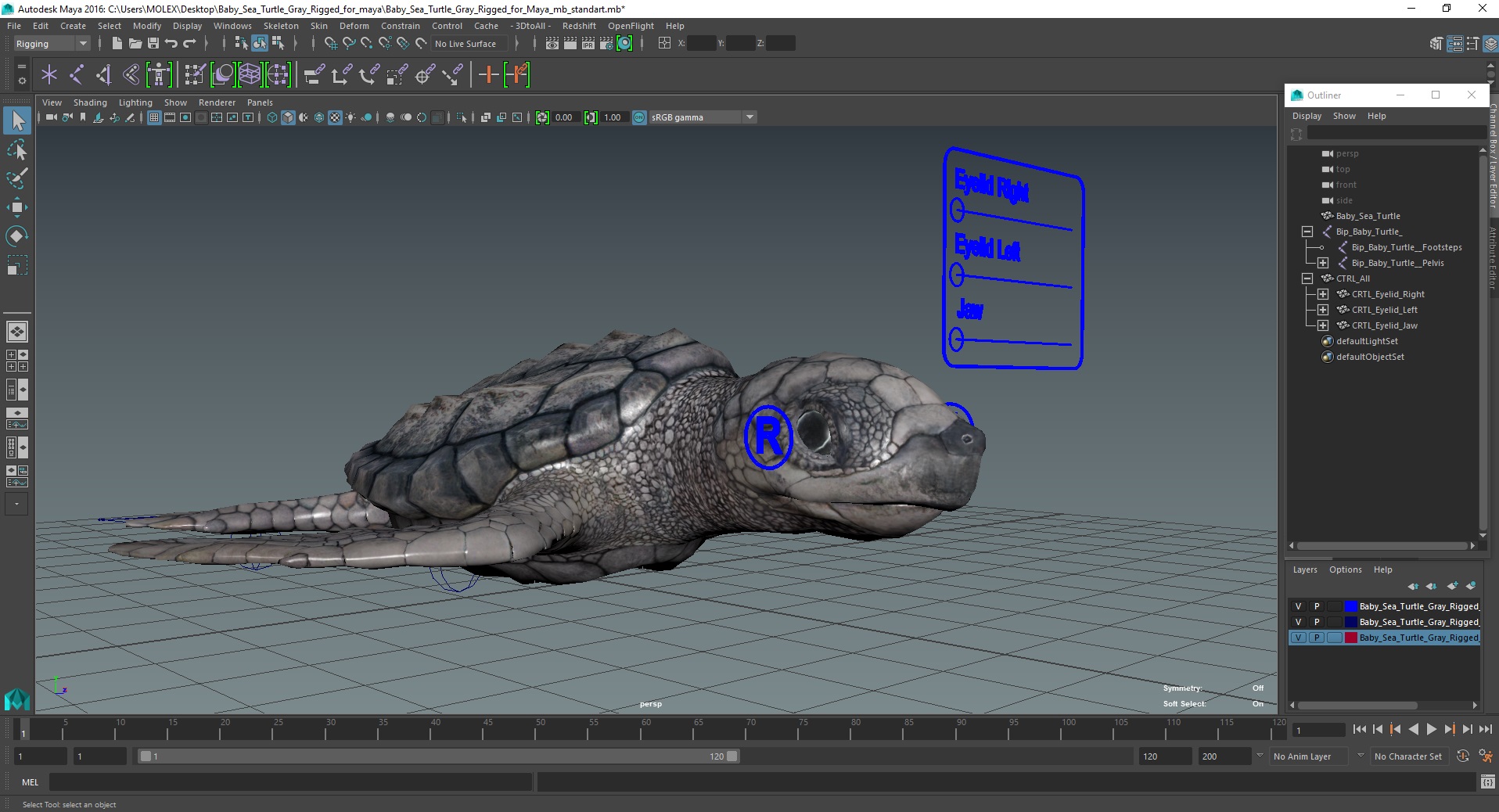Toggle visibility of red Baby_Sea_Turtle layer
Viewport: 1499px width, 812px height.
click(x=1298, y=638)
